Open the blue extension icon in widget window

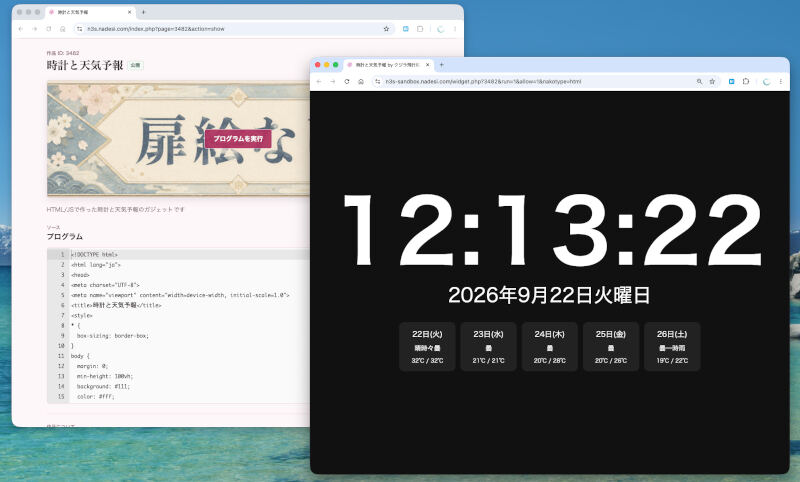(731, 82)
